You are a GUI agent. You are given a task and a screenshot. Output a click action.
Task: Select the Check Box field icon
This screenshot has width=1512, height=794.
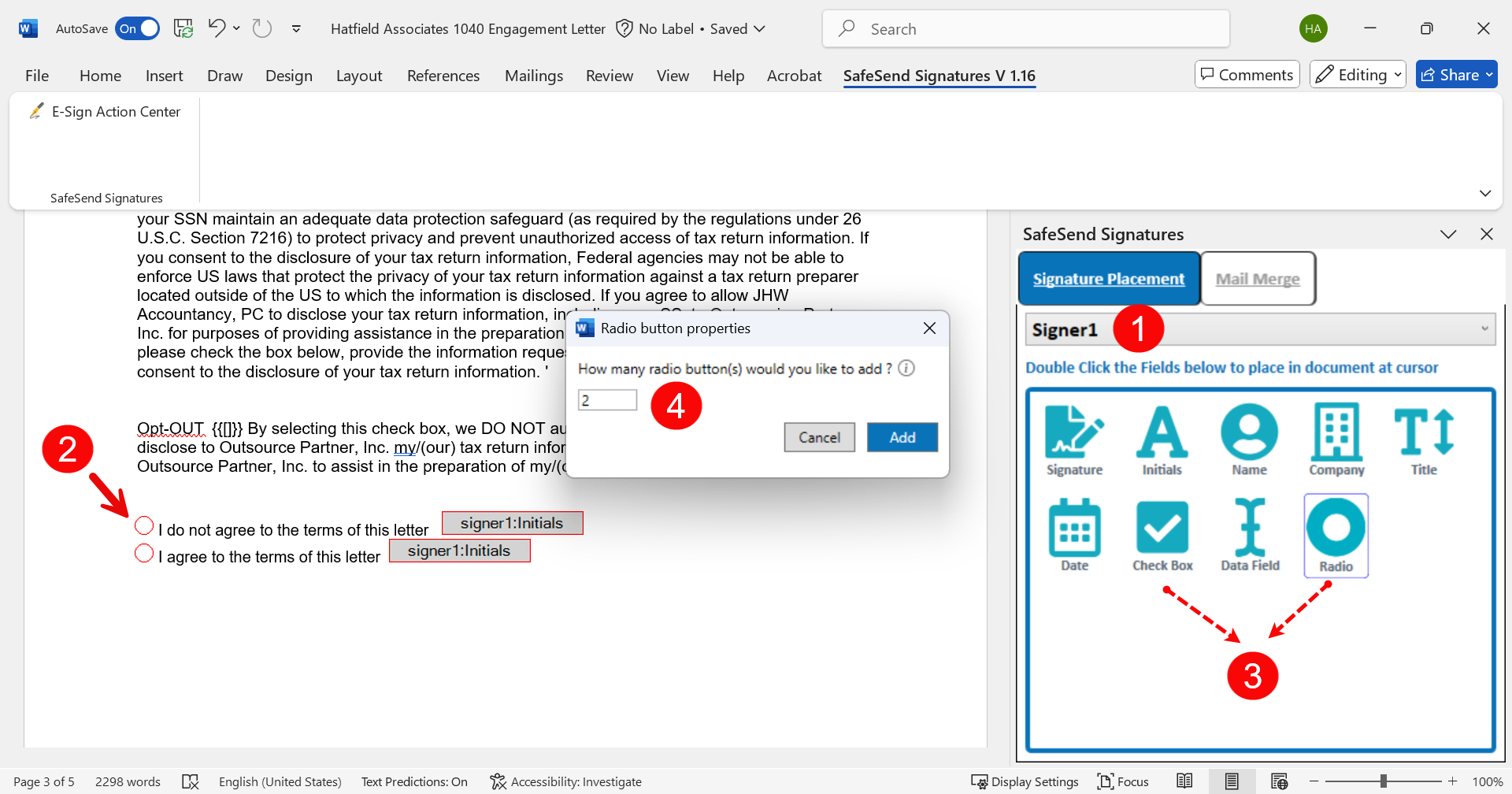click(1162, 536)
